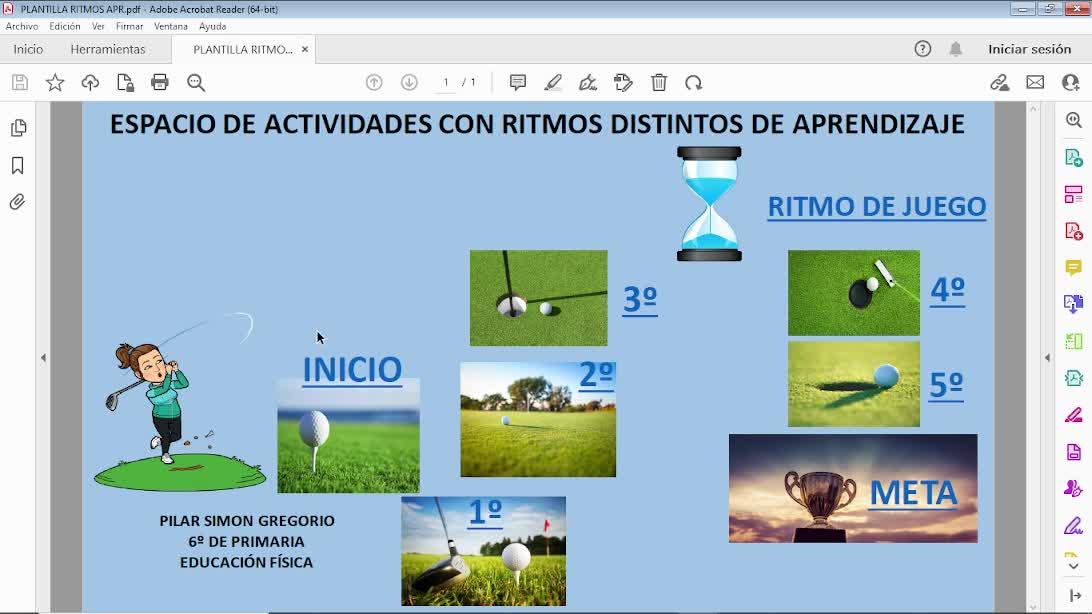Viewport: 1092px width, 614px height.
Task: Open the Protect PDF tool
Action: 1074,378
